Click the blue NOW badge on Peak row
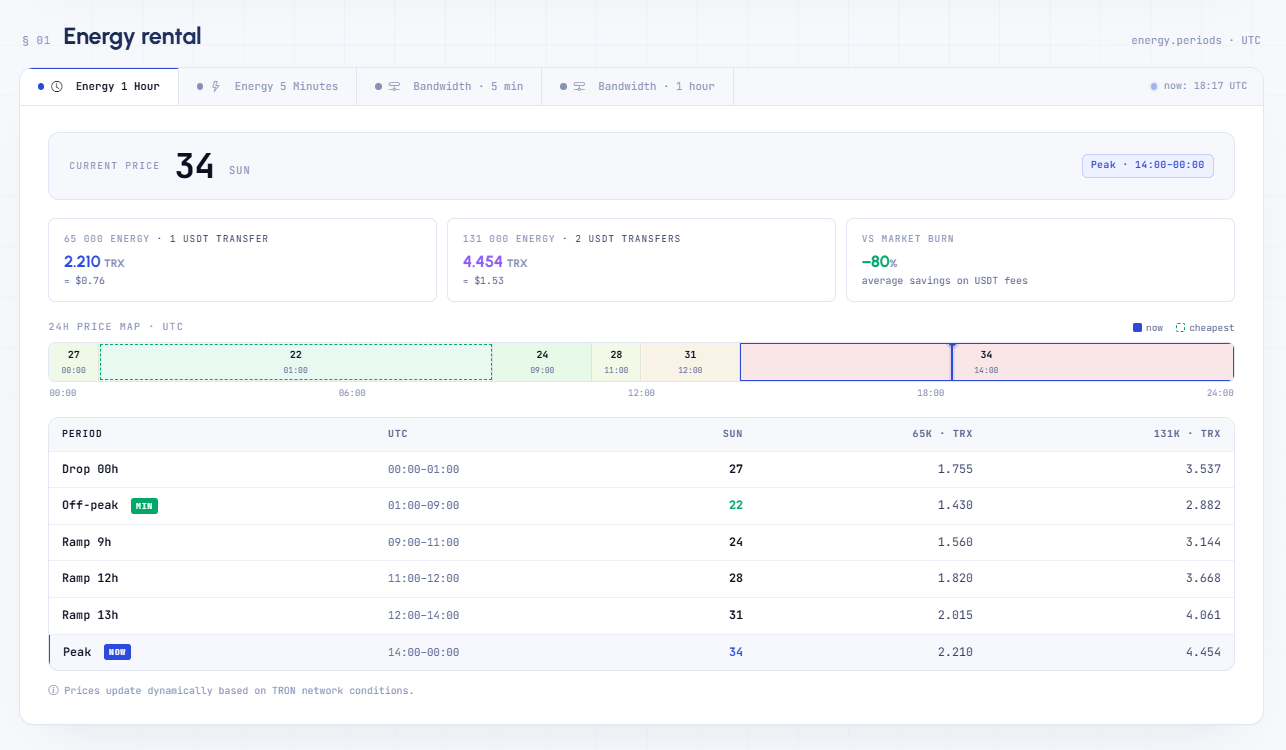Image resolution: width=1286 pixels, height=750 pixels. point(117,652)
